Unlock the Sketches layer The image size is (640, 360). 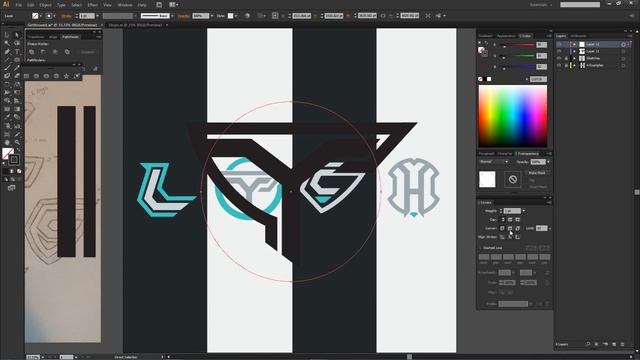coord(566,58)
